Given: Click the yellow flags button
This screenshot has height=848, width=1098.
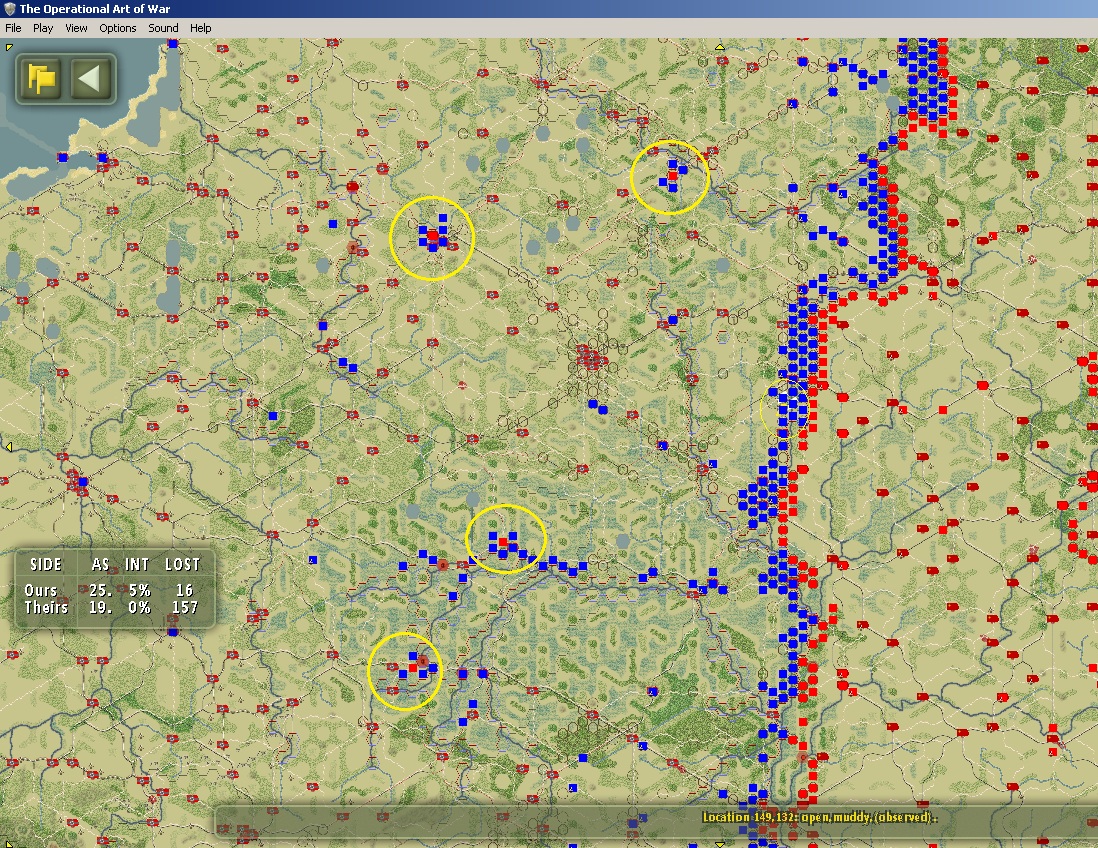Looking at the screenshot, I should pyautogui.click(x=41, y=78).
